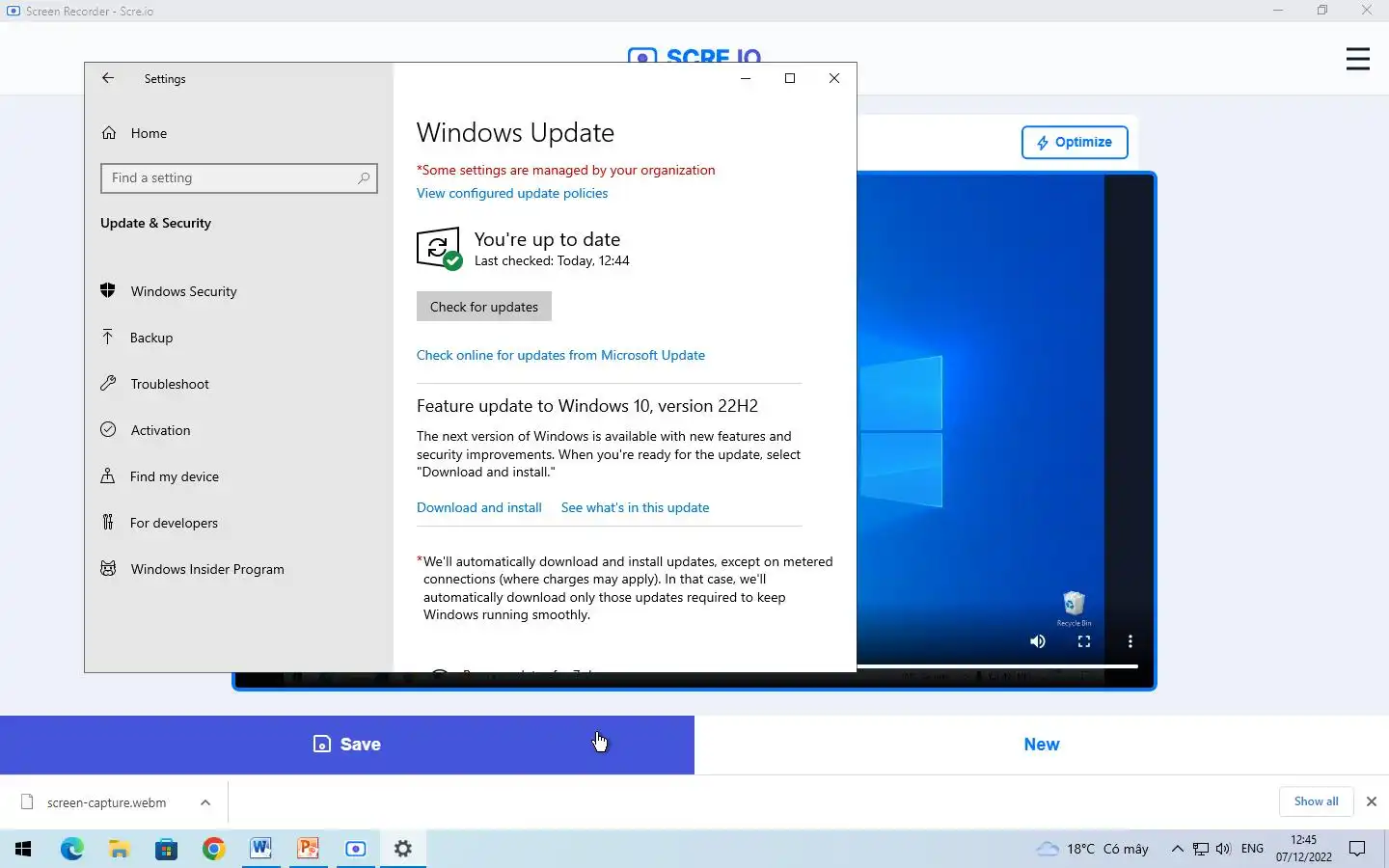Screen dimensions: 1389x868
Task: Open Windows Security settings
Action: (184, 291)
